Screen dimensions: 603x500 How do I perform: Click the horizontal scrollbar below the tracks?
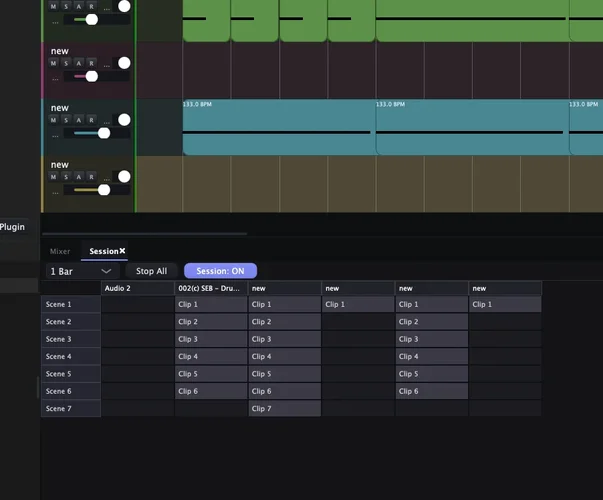coord(145,233)
